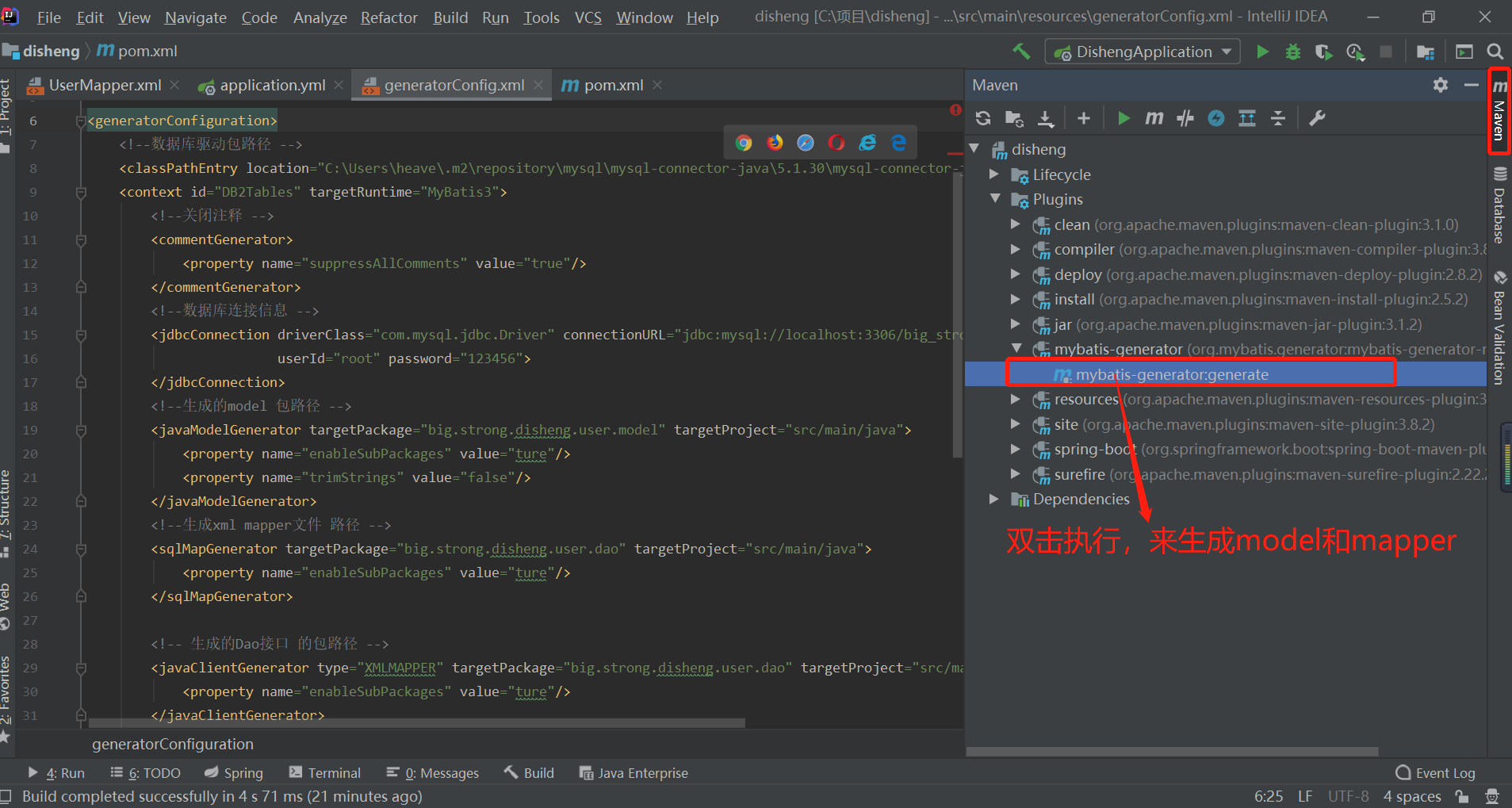Switch to UserMapper.xml tab
The image size is (1512, 808).
(104, 85)
